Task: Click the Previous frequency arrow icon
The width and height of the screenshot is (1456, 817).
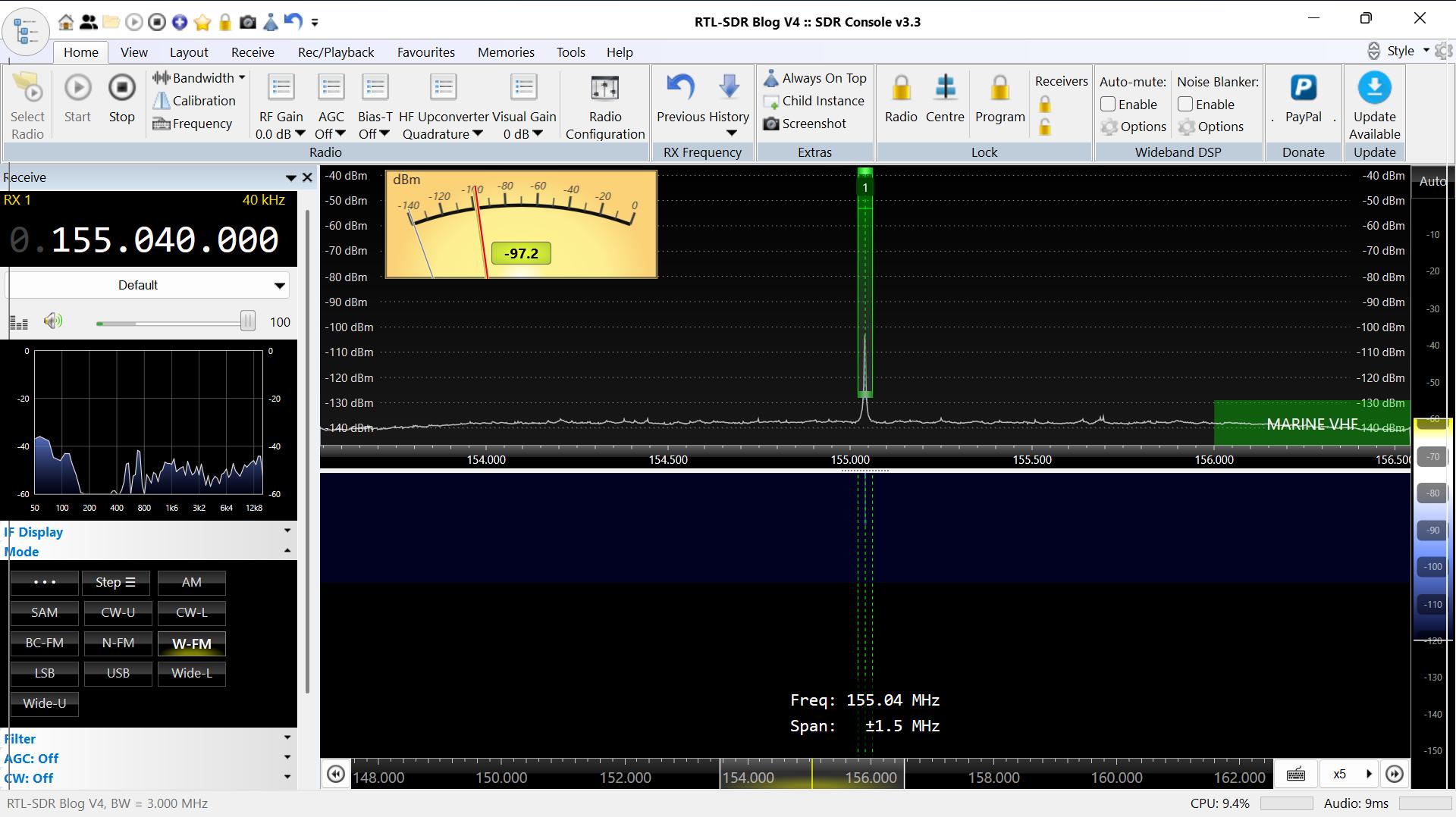Action: 680,89
